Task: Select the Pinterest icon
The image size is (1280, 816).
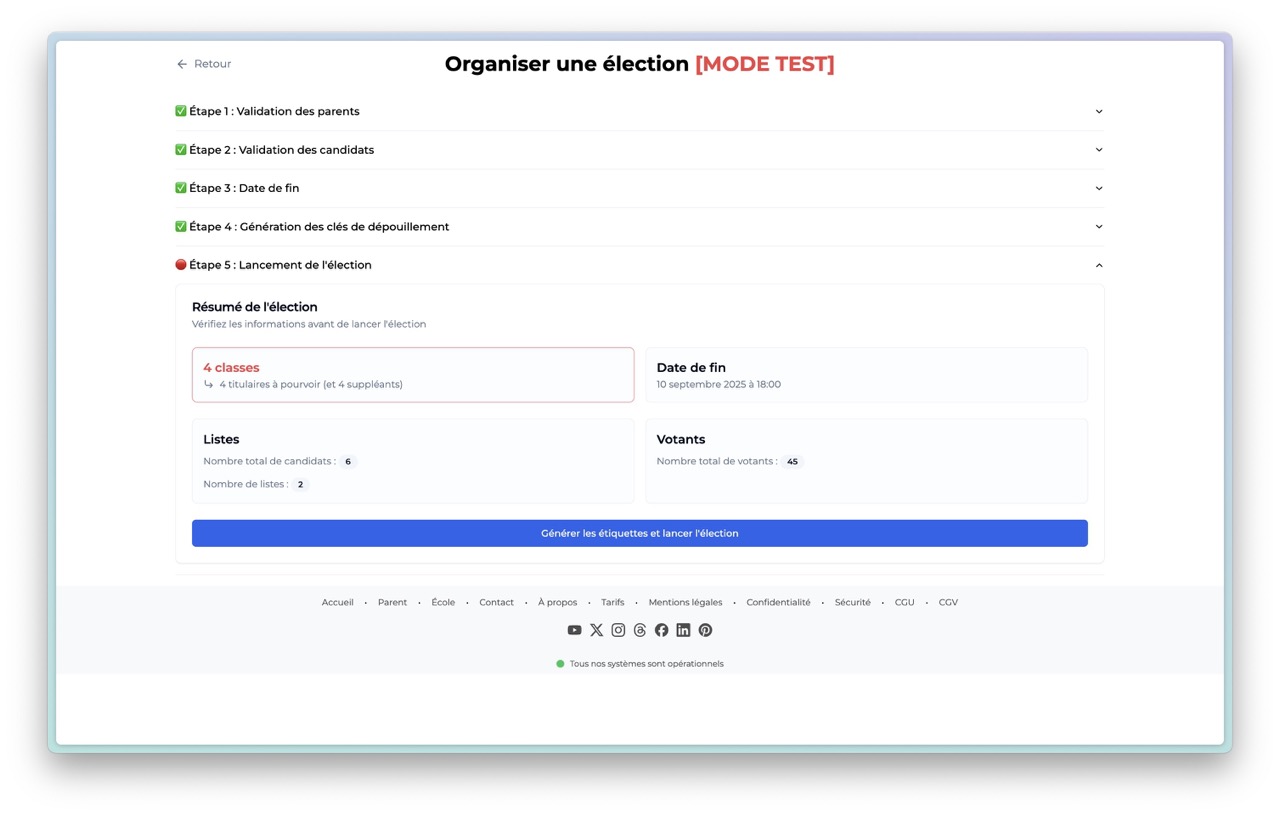Action: click(x=705, y=629)
